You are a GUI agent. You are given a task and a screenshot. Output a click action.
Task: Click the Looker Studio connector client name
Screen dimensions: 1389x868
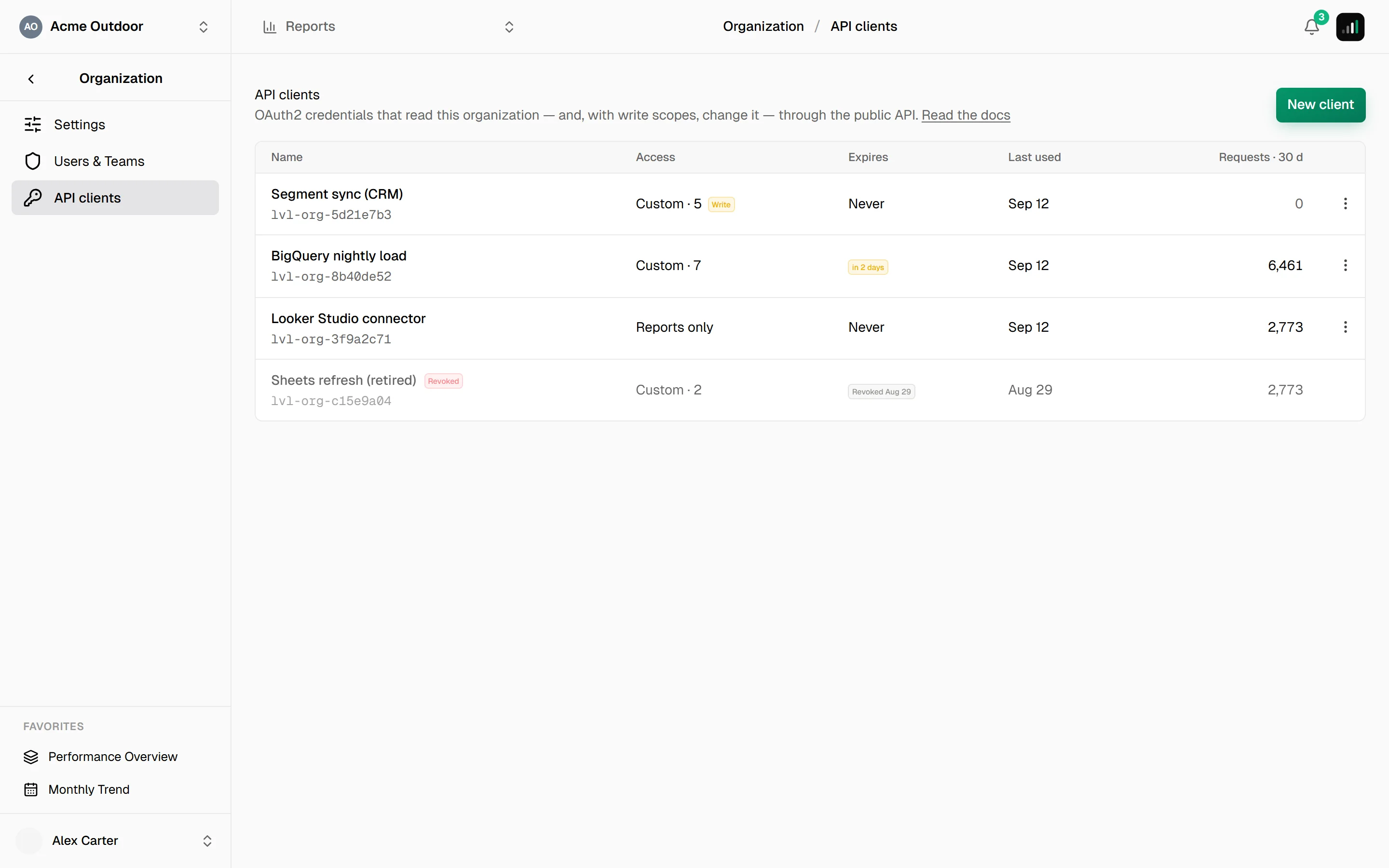(348, 319)
